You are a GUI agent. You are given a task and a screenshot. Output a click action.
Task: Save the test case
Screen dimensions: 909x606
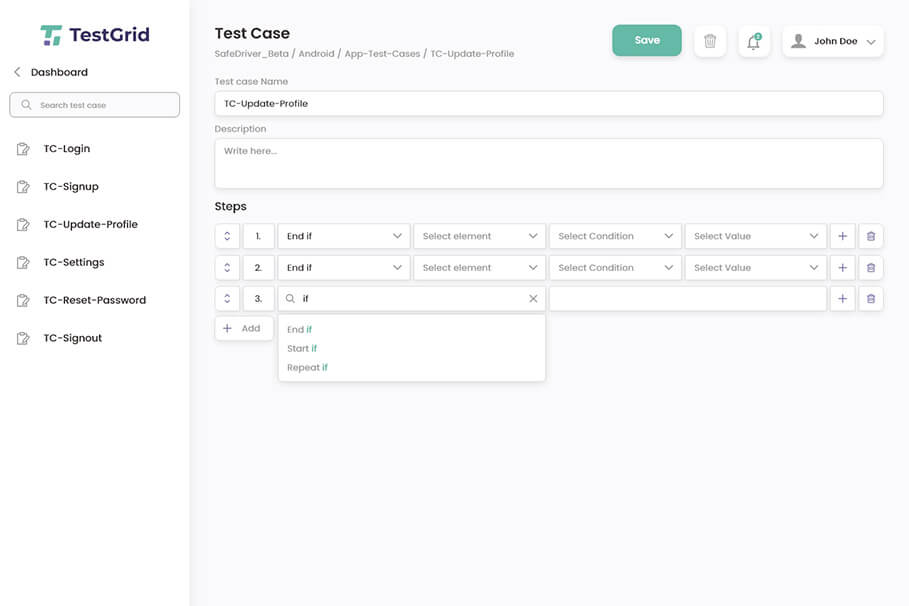tap(646, 40)
